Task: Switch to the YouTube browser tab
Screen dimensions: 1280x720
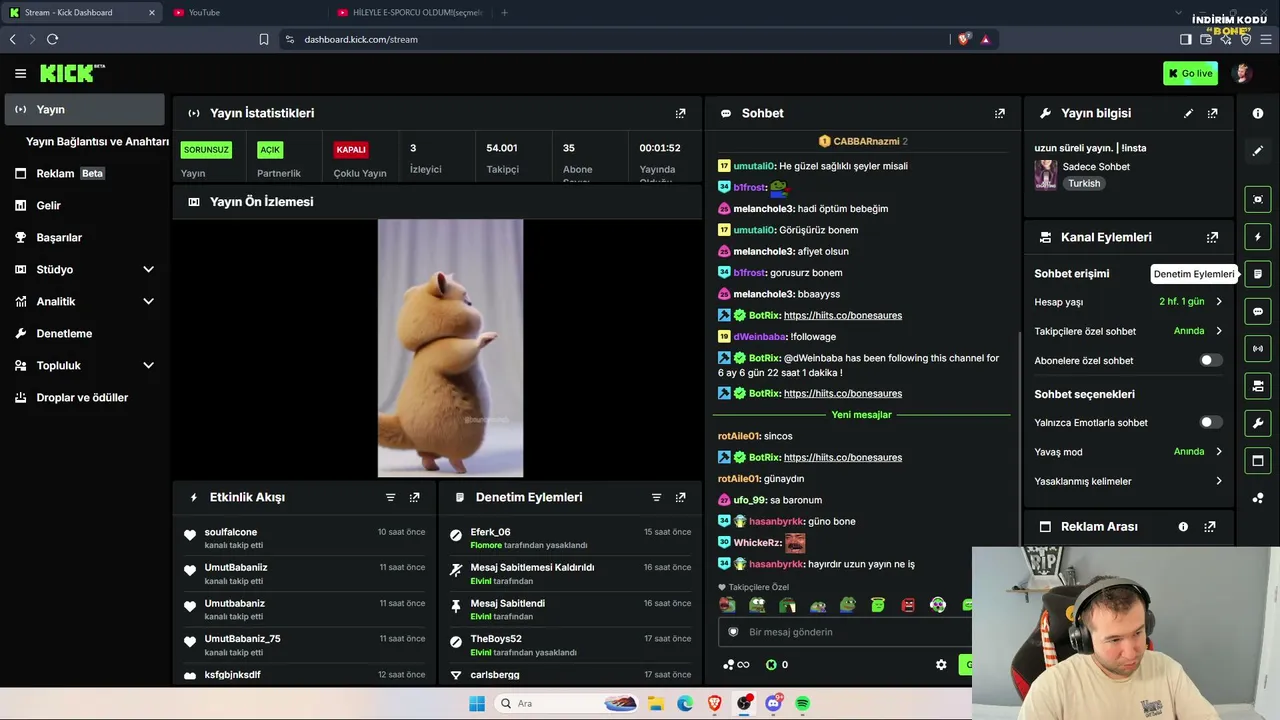Action: point(245,12)
